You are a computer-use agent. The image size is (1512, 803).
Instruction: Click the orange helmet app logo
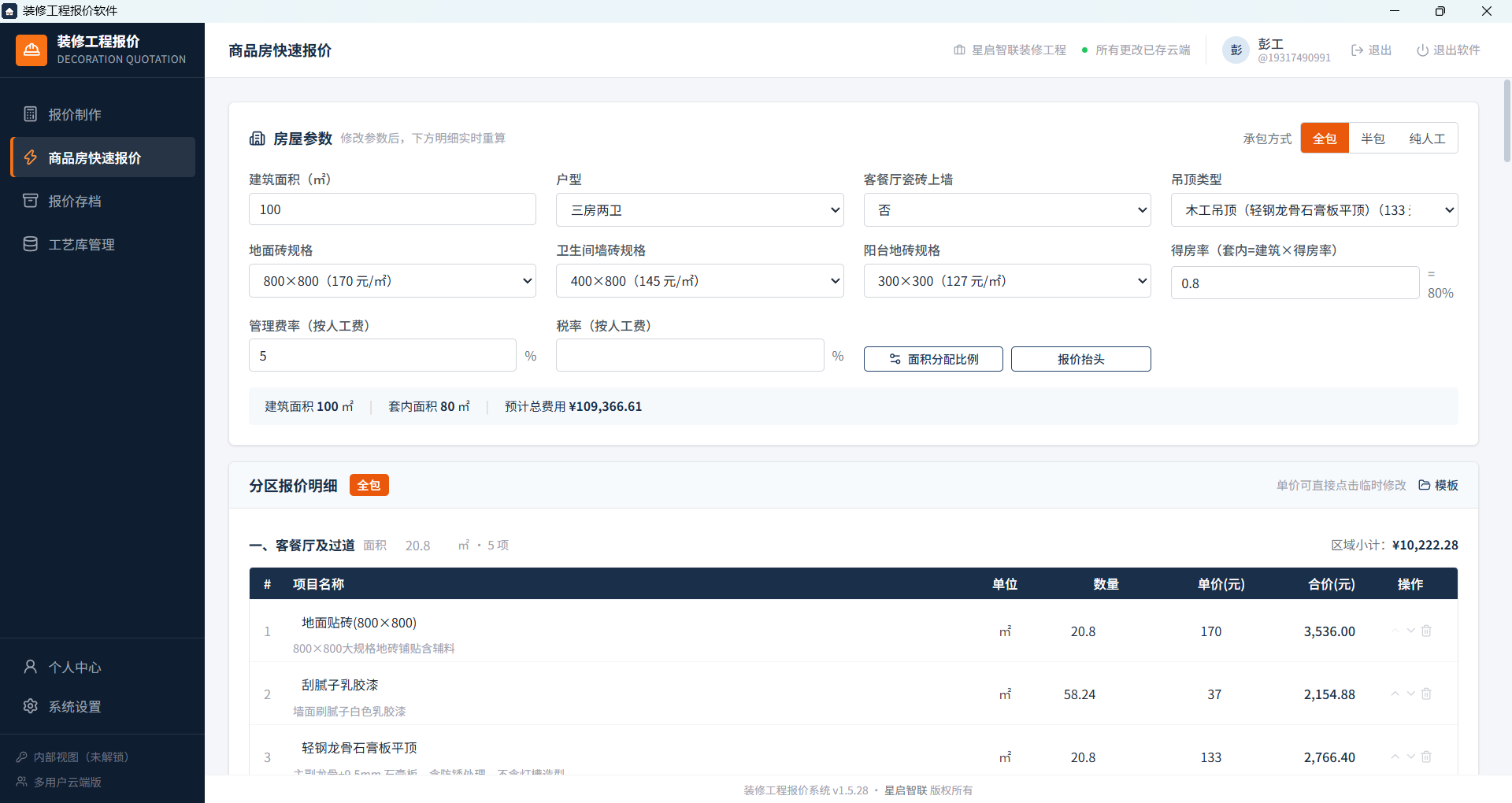click(31, 50)
